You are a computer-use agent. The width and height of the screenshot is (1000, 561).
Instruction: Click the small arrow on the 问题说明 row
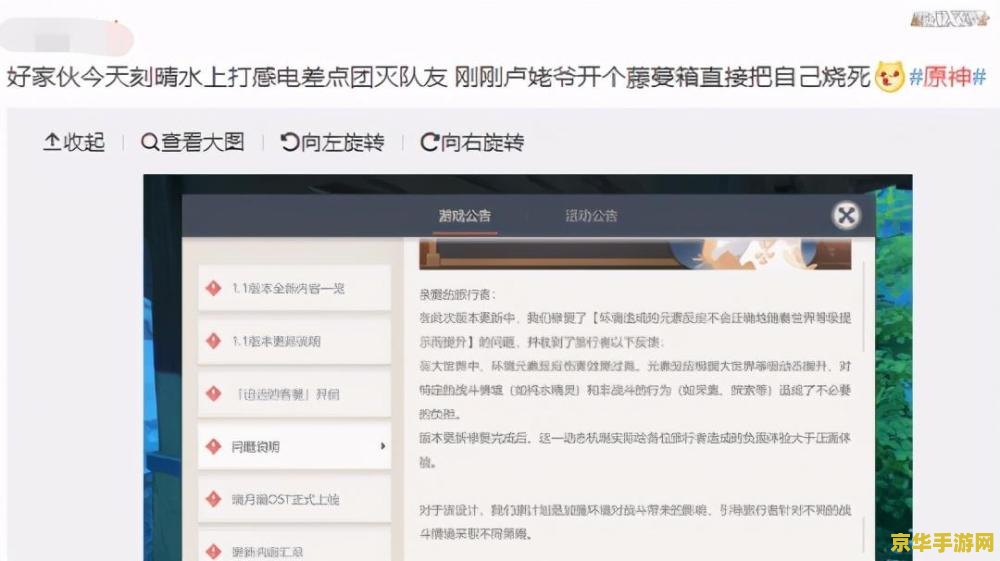pos(383,446)
